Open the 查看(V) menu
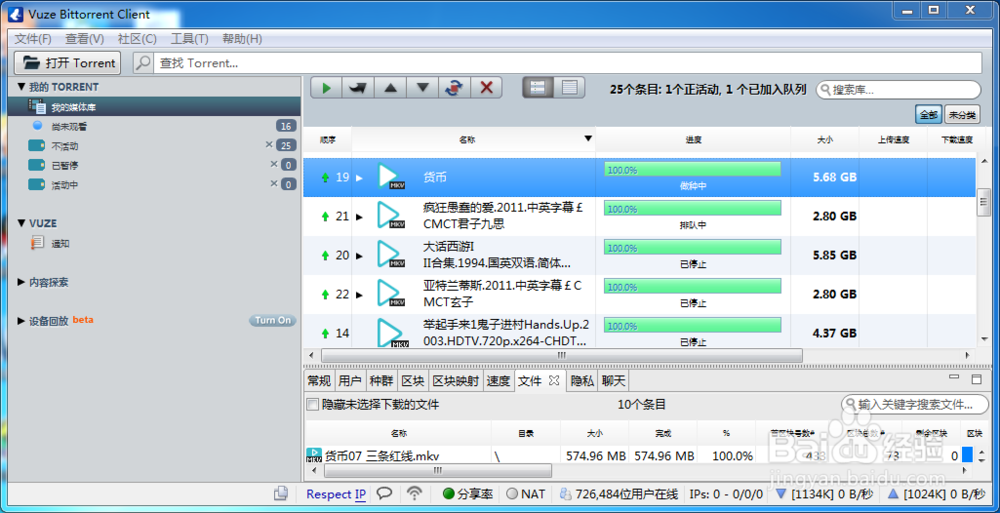The width and height of the screenshot is (1000, 513). 85,38
